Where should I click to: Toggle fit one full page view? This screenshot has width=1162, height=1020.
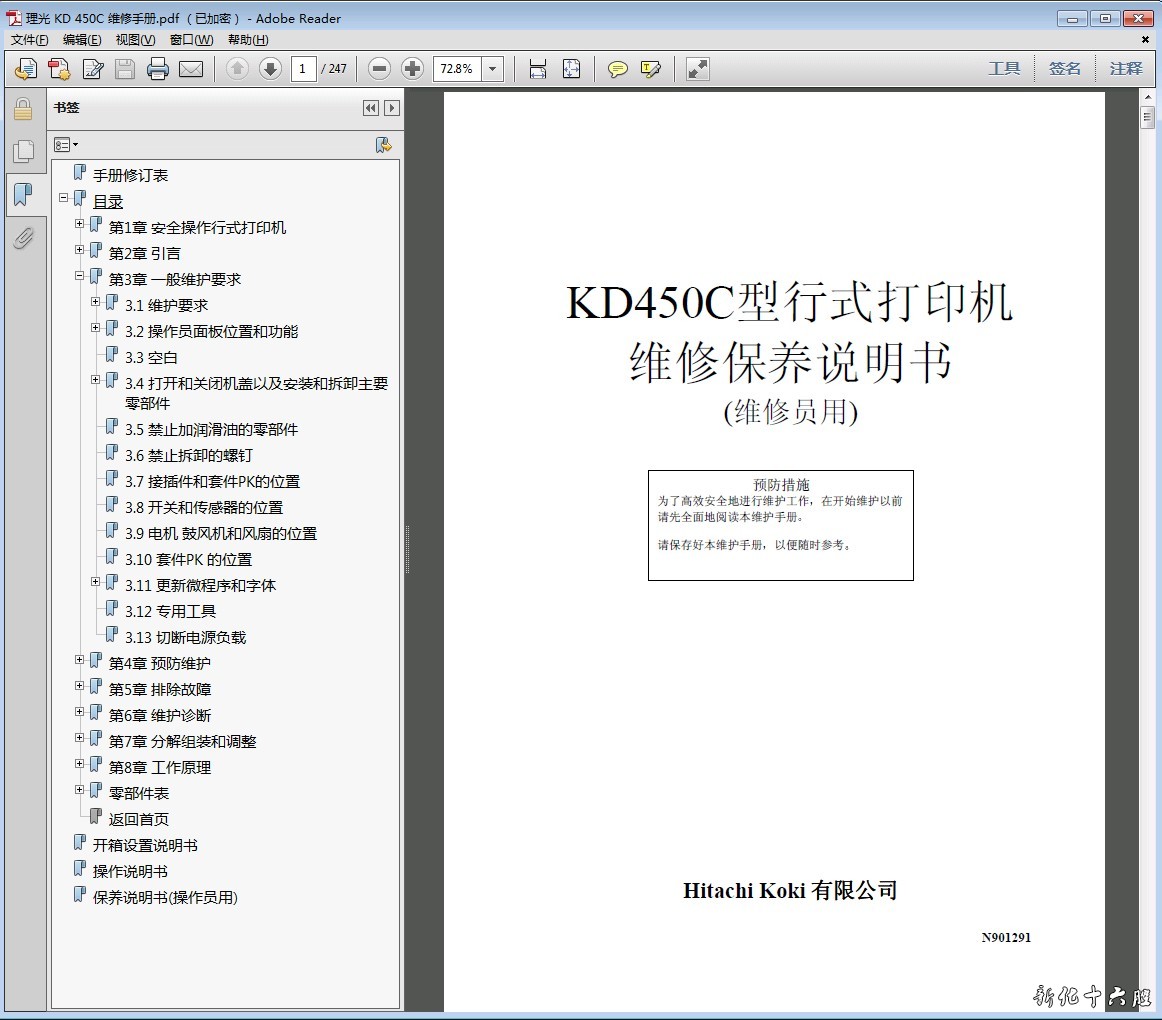pyautogui.click(x=571, y=69)
